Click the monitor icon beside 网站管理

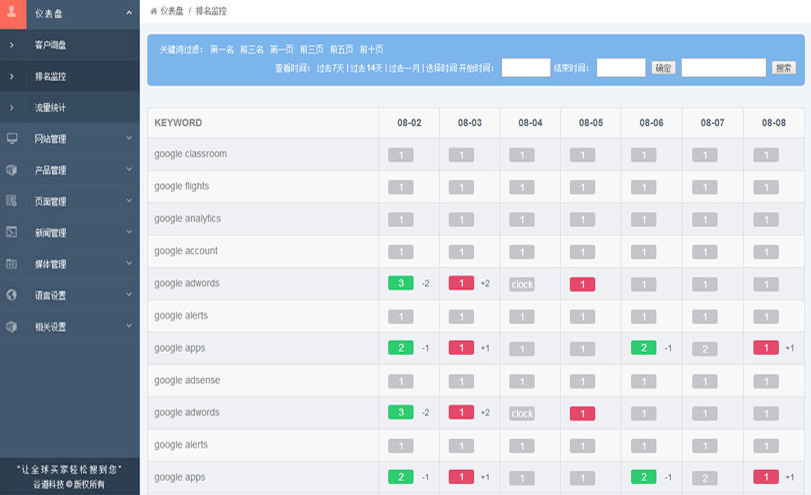[x=12, y=138]
